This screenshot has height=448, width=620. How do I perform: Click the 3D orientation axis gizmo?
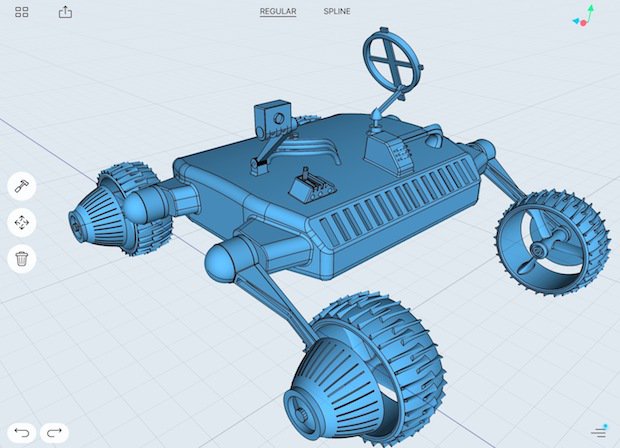coord(583,17)
